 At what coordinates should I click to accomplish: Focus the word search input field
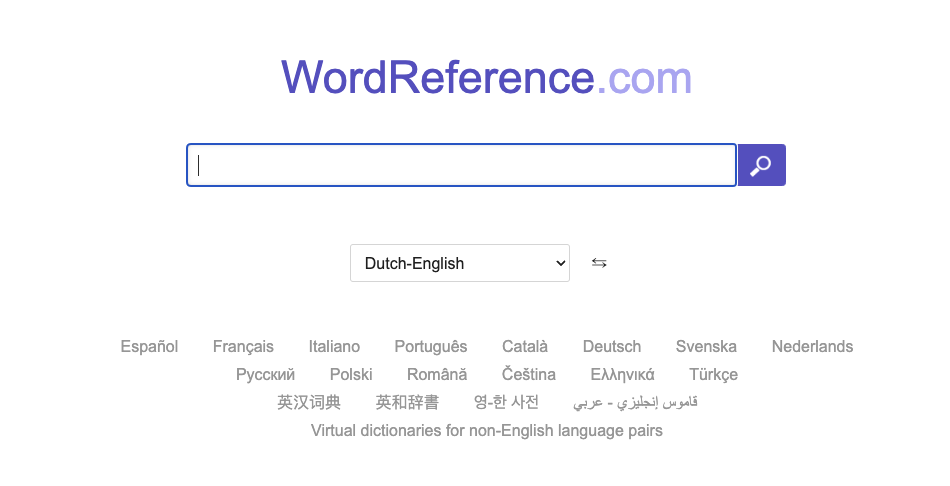pyautogui.click(x=462, y=165)
